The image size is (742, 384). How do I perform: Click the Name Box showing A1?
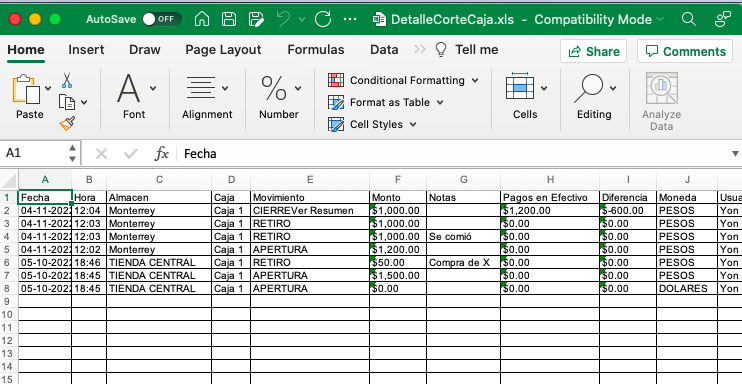[35, 153]
